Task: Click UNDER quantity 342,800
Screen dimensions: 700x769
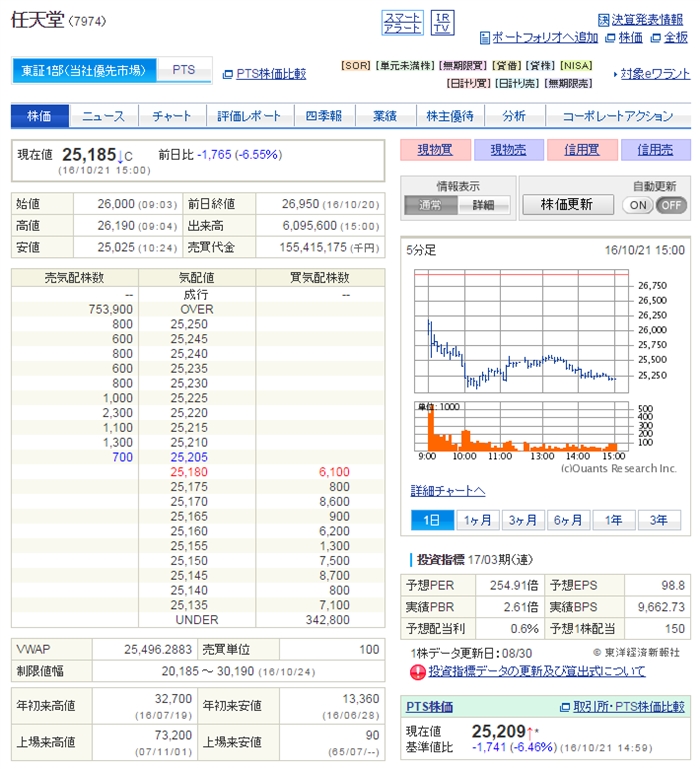Action: pos(328,619)
